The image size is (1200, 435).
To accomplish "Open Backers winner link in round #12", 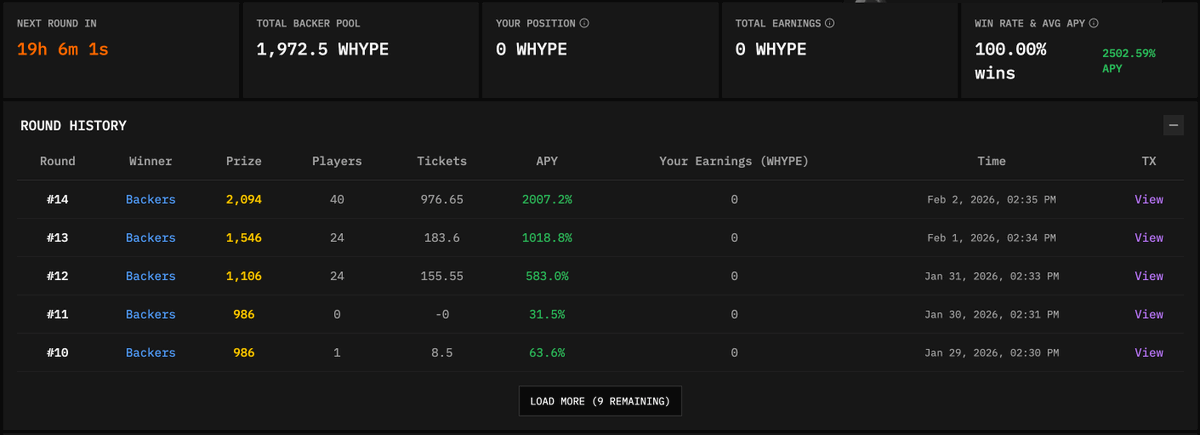I will pyautogui.click(x=151, y=275).
